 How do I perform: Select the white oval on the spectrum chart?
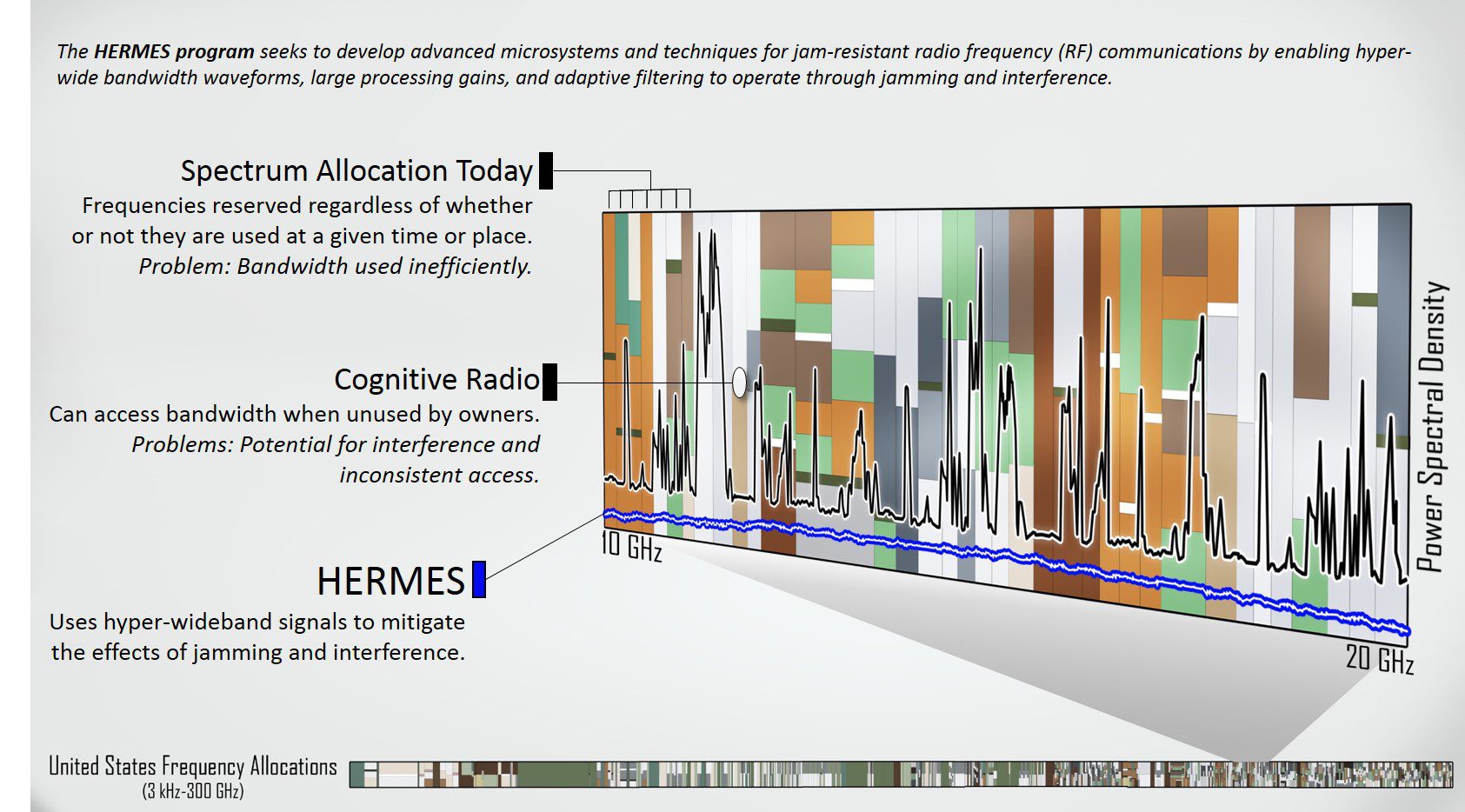(x=739, y=383)
